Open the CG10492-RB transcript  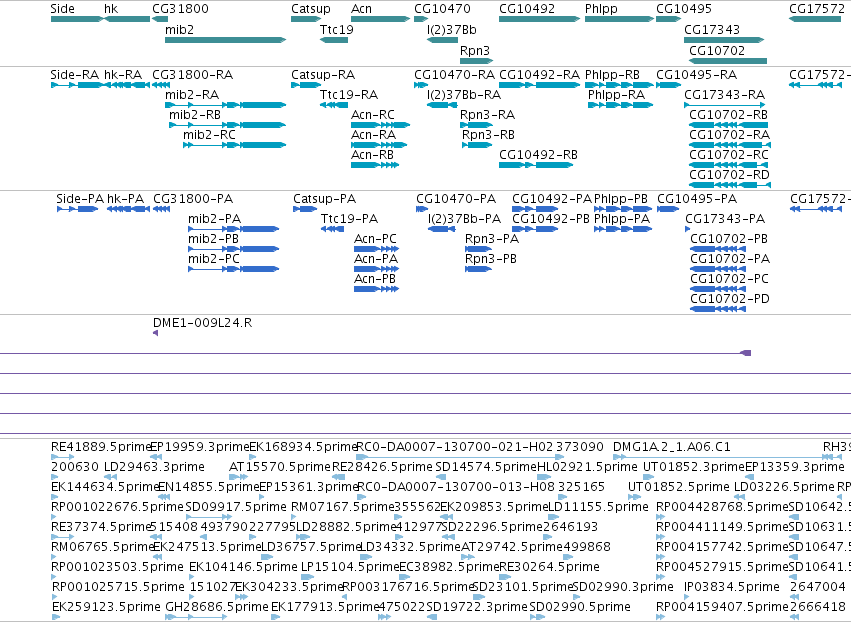click(x=536, y=165)
